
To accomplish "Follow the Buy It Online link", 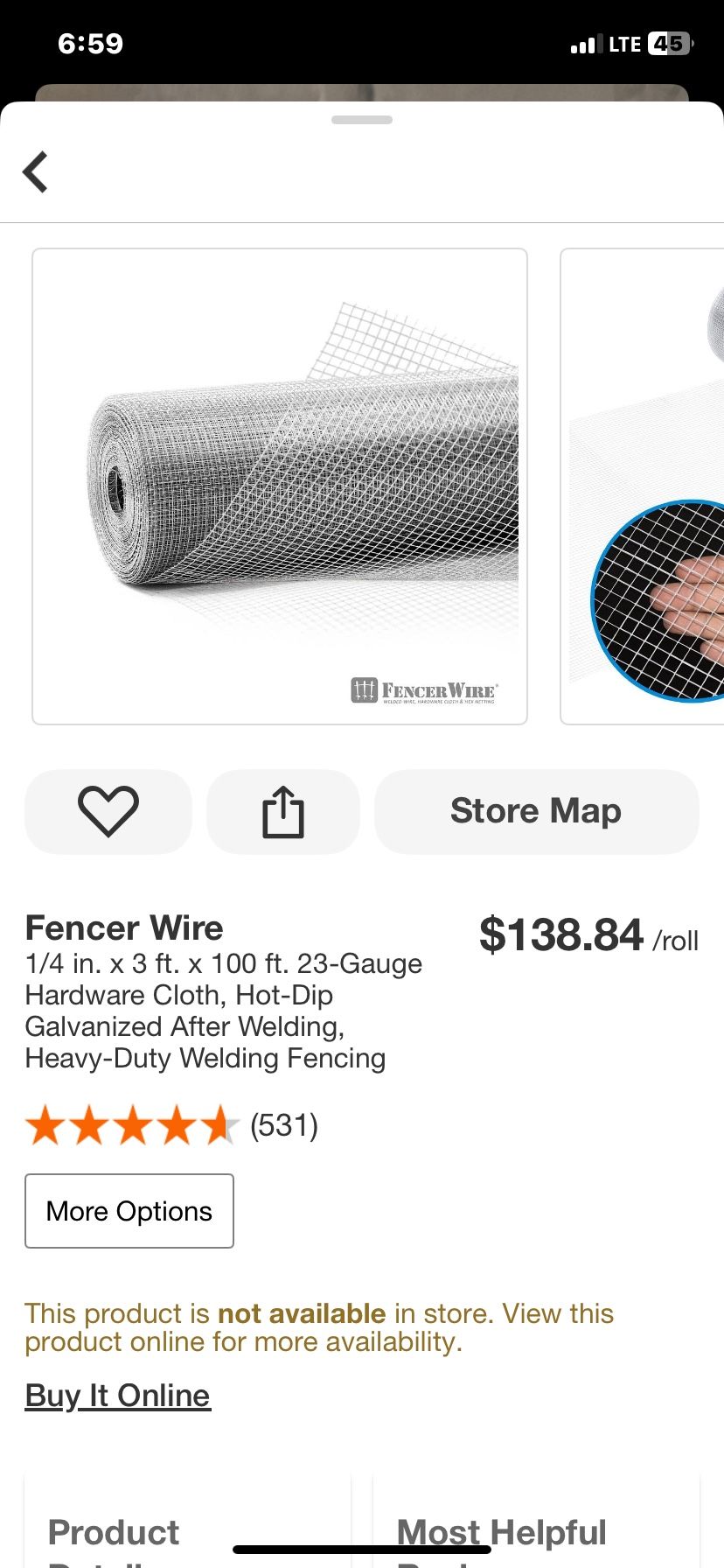I will (x=118, y=1395).
